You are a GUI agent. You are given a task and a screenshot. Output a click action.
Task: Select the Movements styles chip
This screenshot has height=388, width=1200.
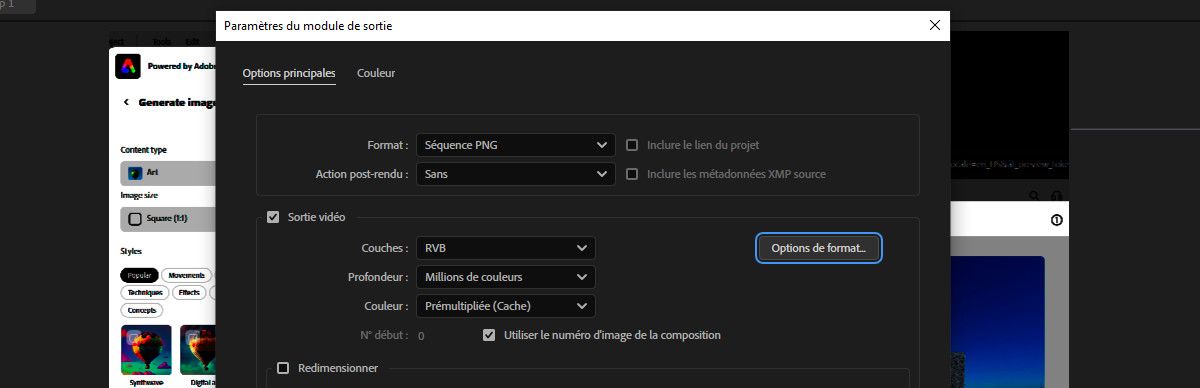point(186,275)
